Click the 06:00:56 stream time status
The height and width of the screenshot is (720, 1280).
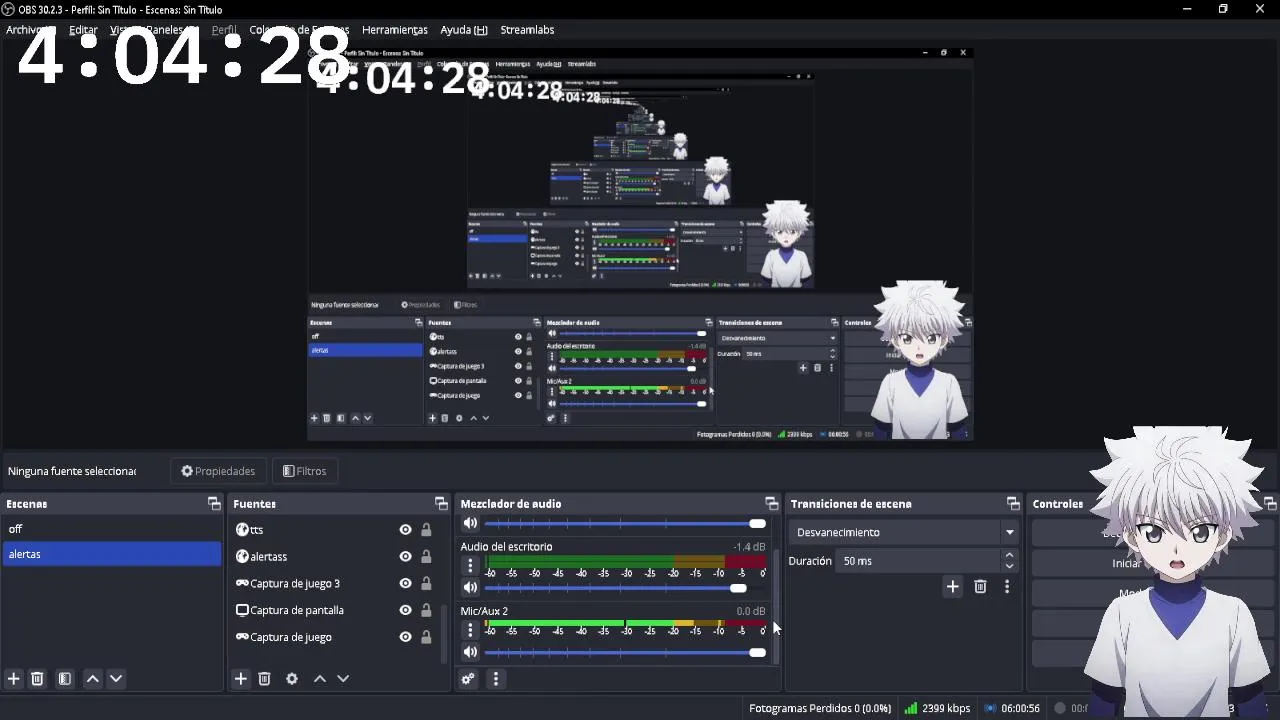[x=1020, y=708]
